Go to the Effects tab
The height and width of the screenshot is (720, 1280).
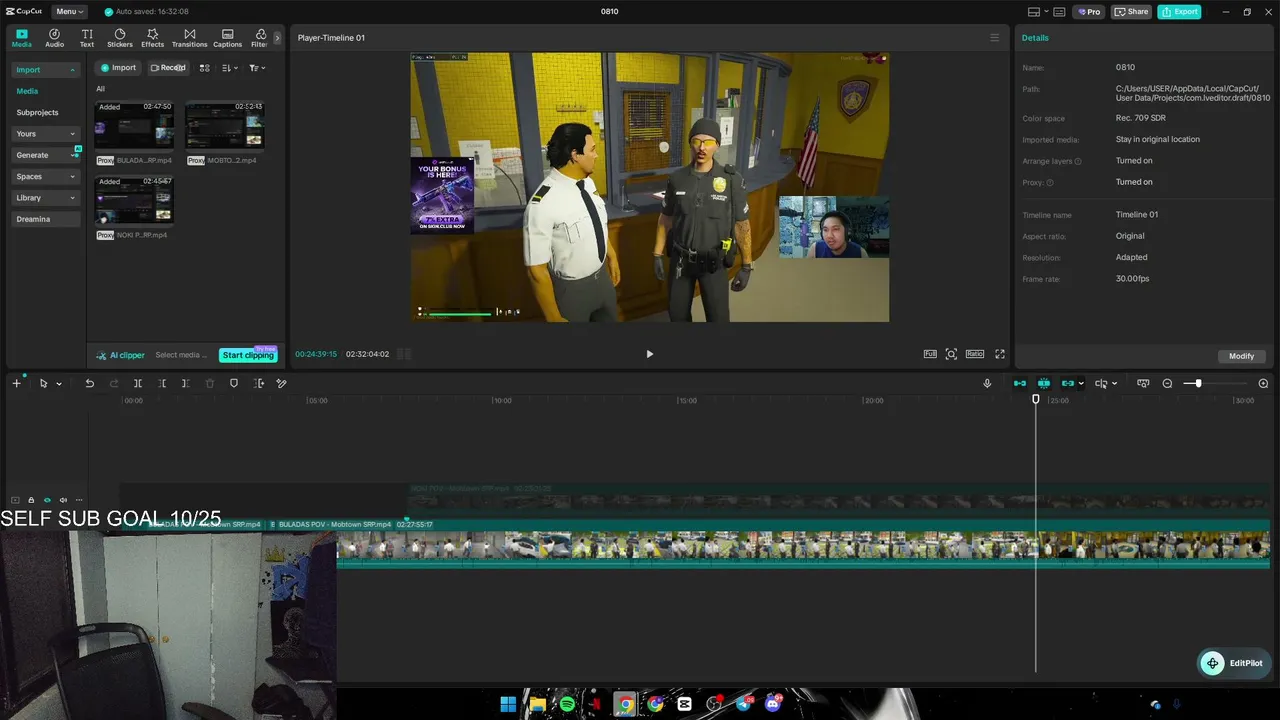(x=152, y=38)
